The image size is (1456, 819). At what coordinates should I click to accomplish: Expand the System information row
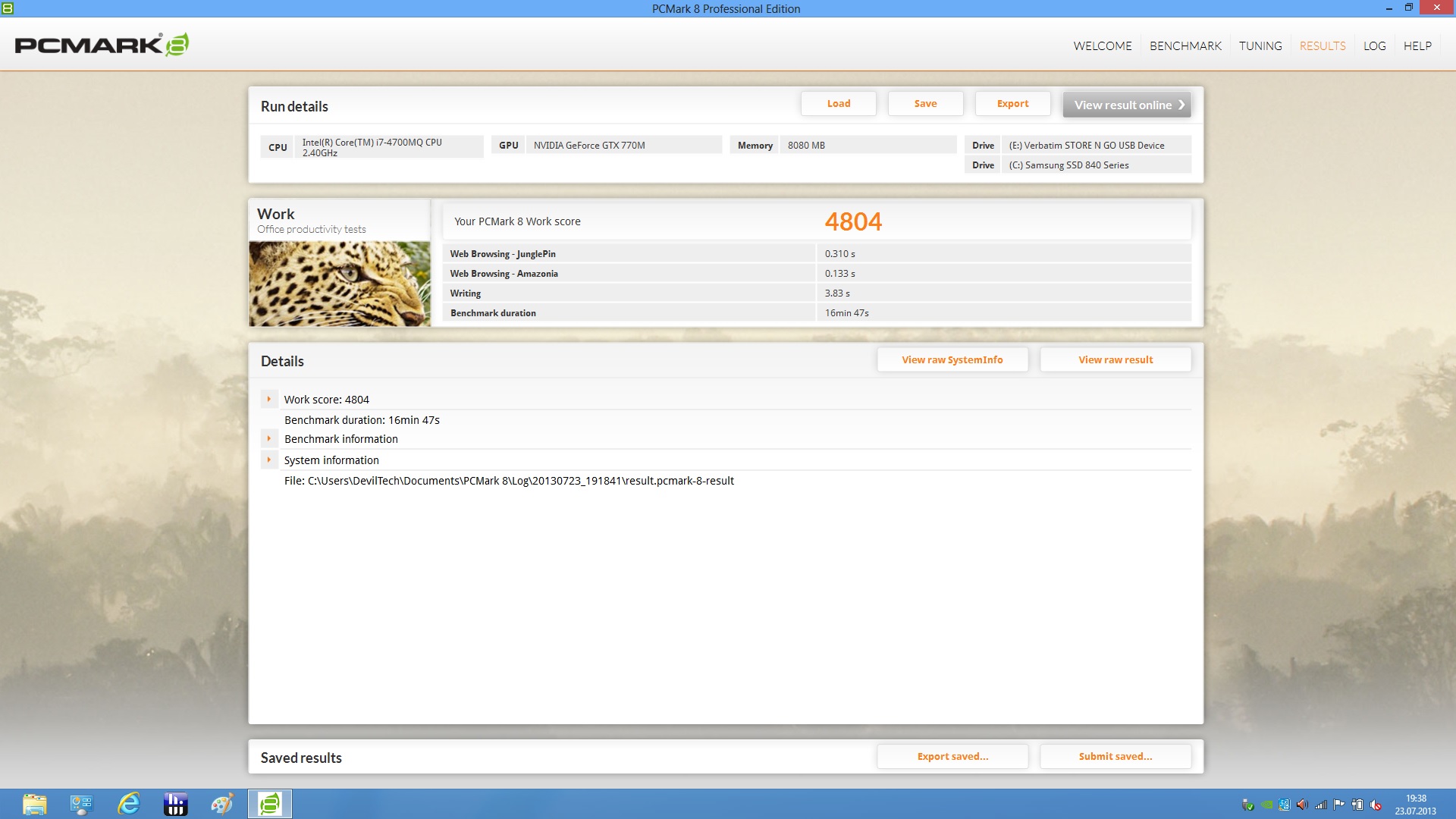click(x=268, y=460)
